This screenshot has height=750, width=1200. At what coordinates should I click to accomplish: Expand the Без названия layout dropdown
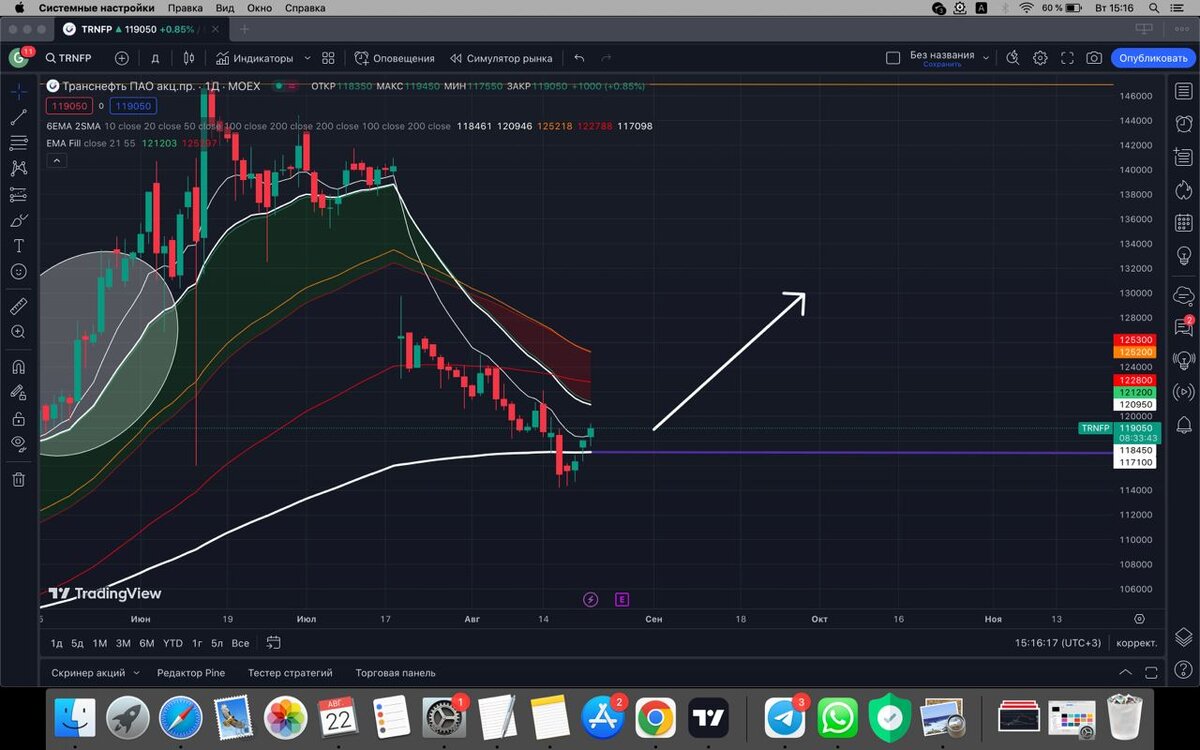[984, 58]
